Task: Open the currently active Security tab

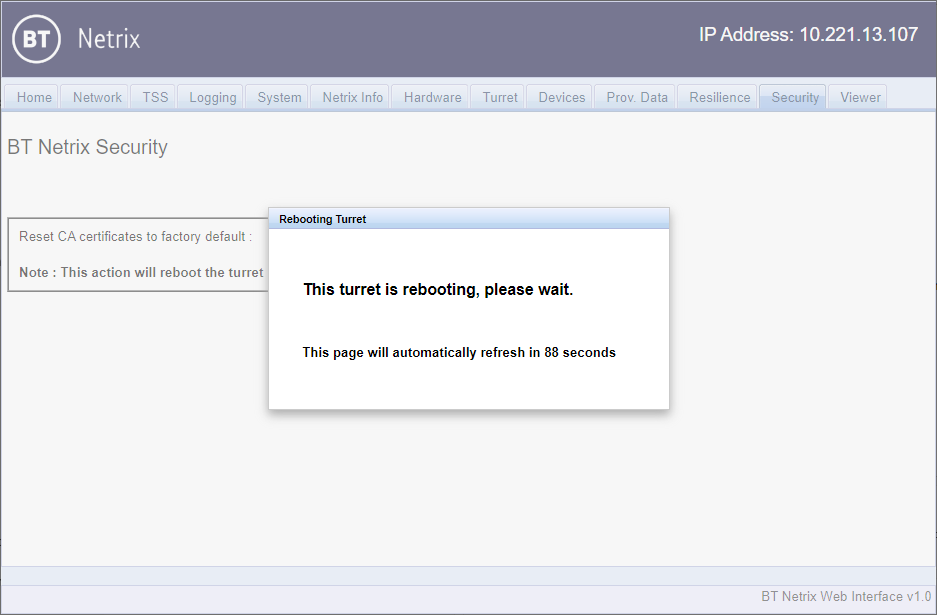Action: pos(794,97)
